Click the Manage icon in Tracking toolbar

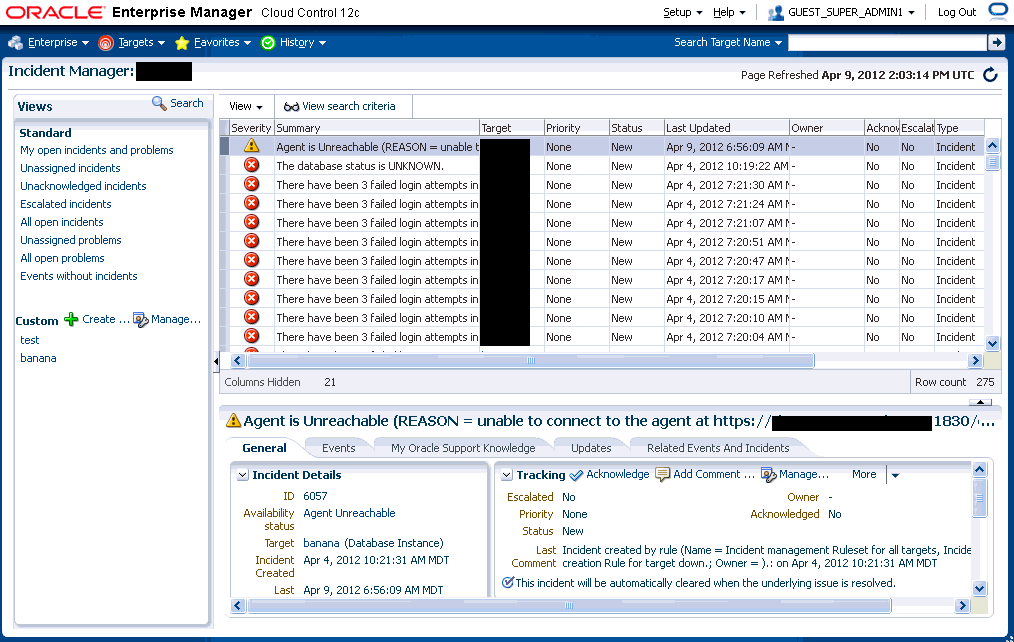coord(768,475)
